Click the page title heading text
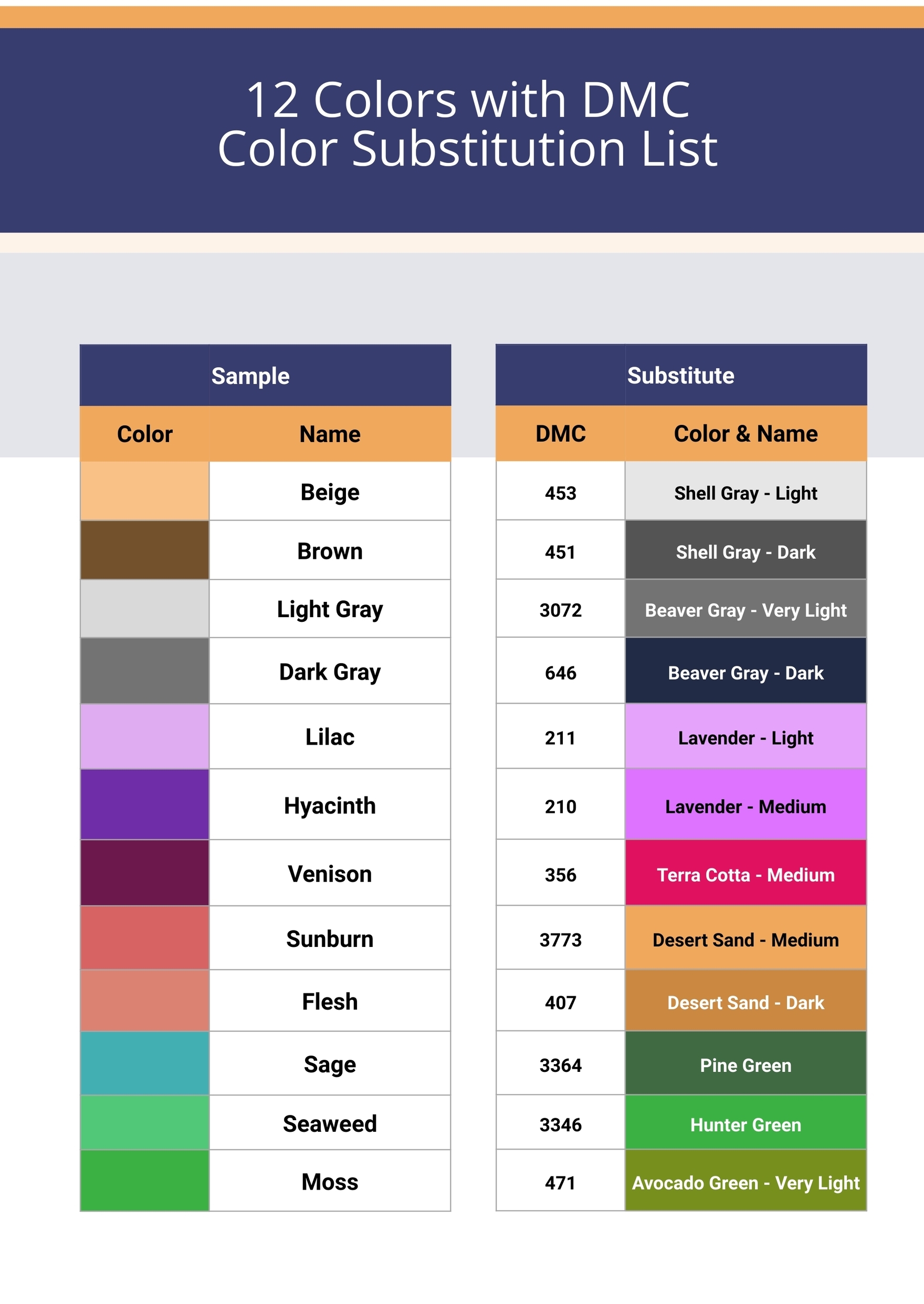This screenshot has width=924, height=1304. click(468, 123)
